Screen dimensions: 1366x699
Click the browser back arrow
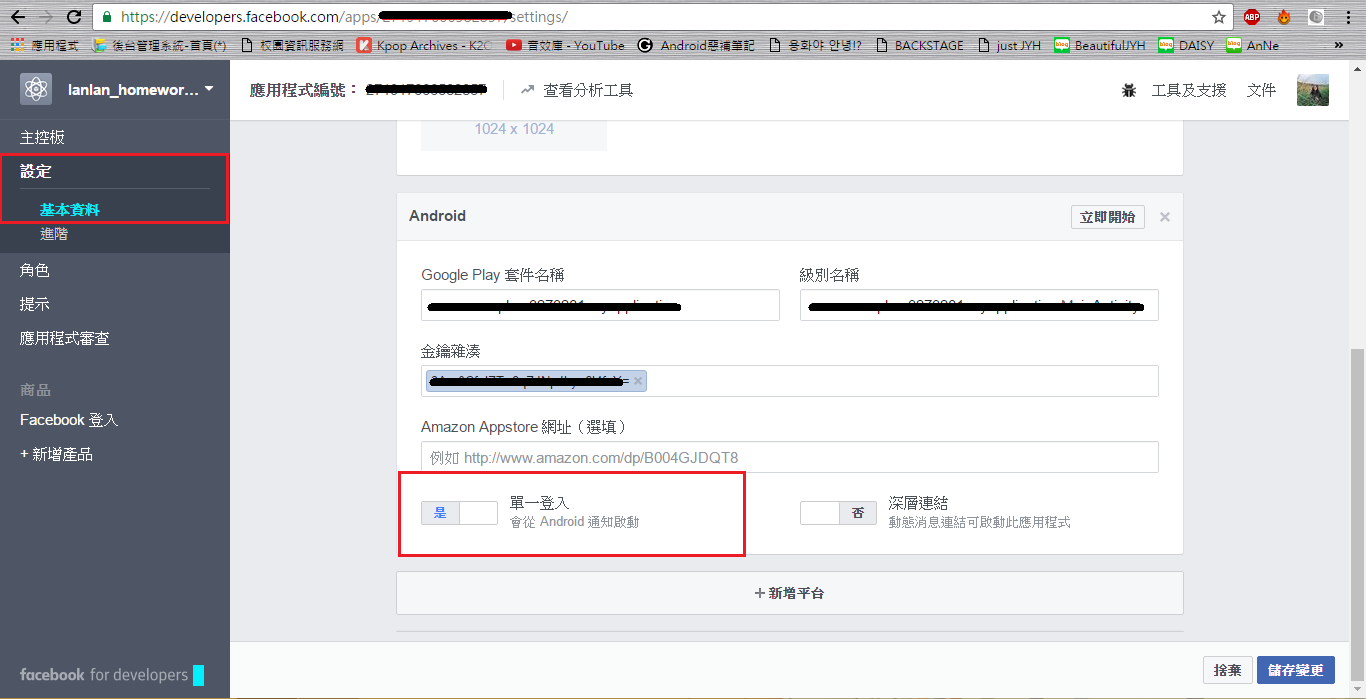coord(18,17)
